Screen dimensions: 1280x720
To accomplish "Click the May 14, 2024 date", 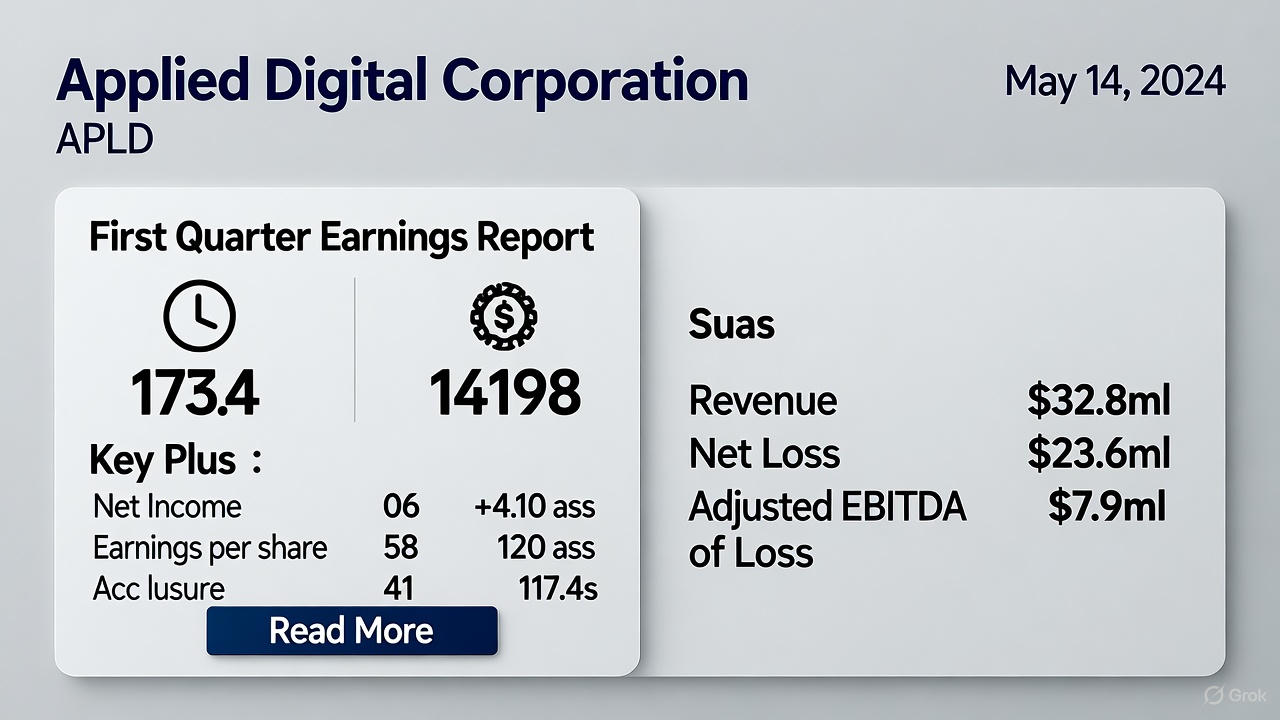I will coord(1115,81).
